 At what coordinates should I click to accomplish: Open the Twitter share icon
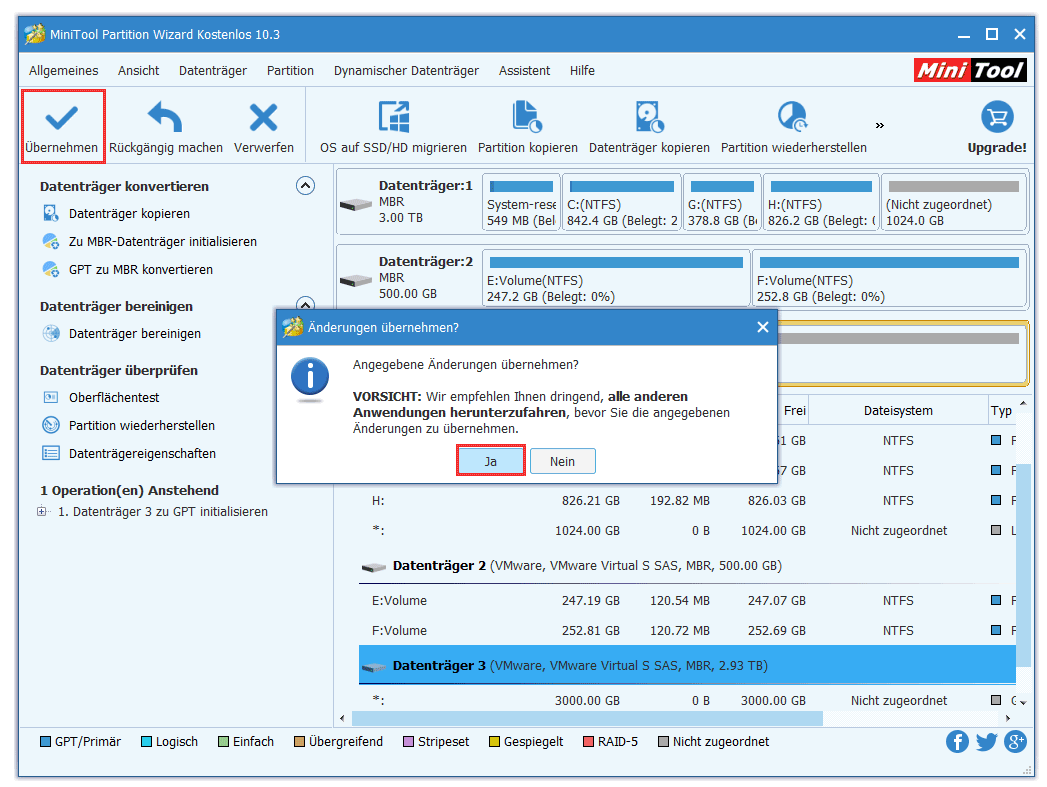pos(986,742)
